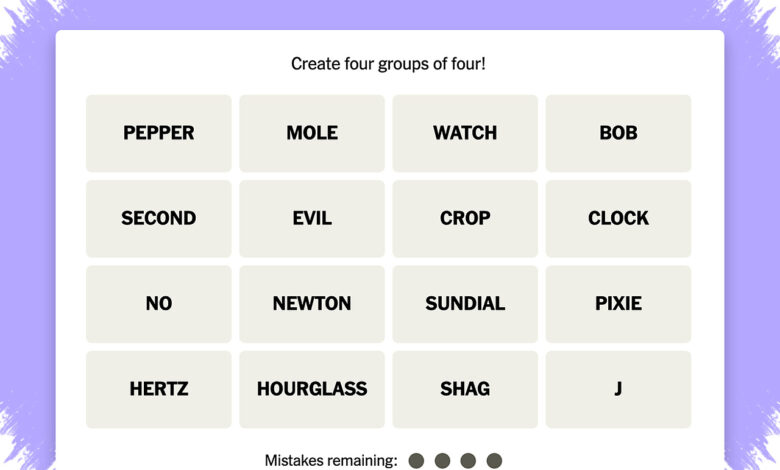Select the NEWTON word tile
Screen dimensions: 780x470
(x=312, y=304)
